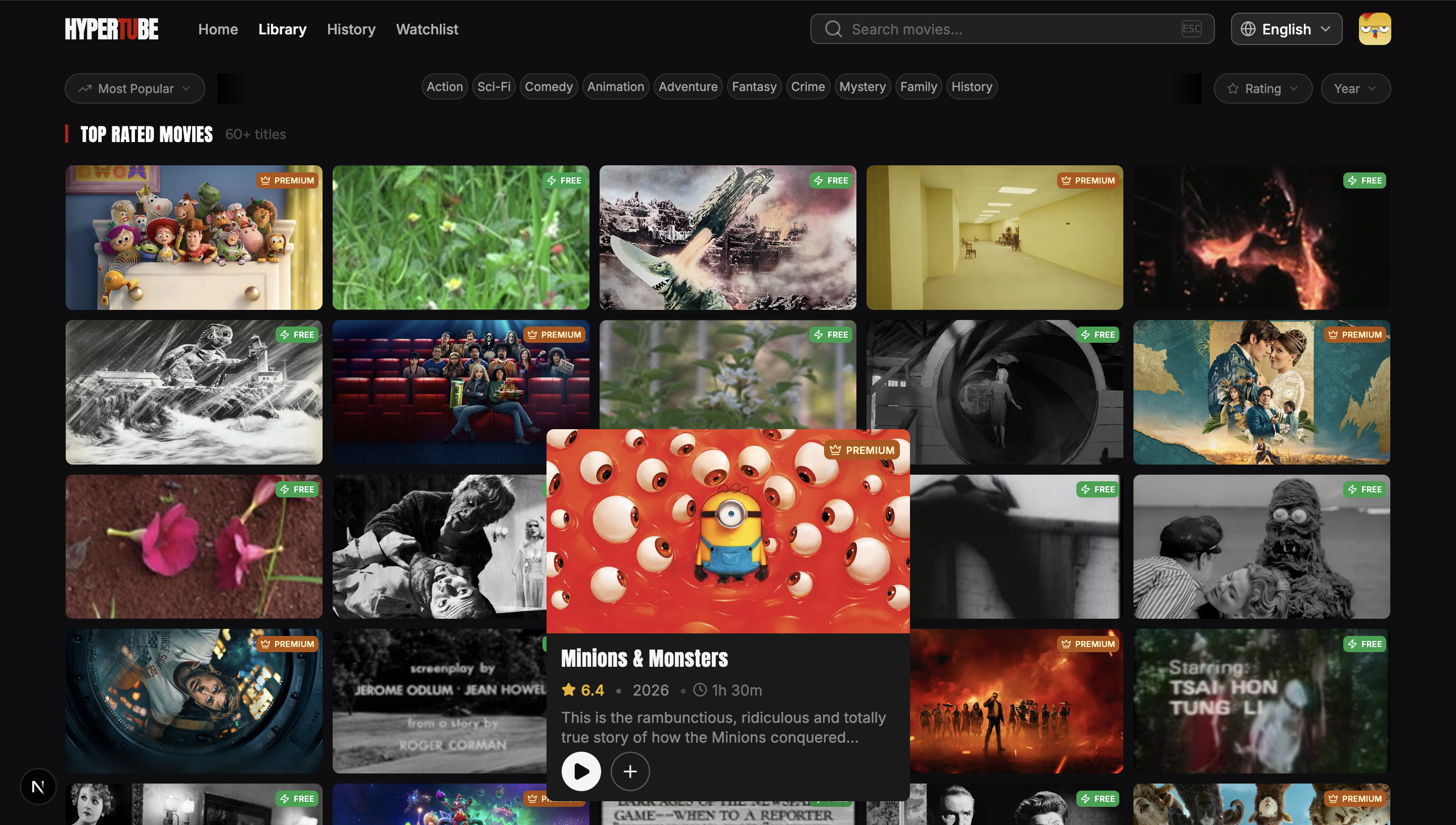Toggle the Crime genre filter
This screenshot has width=1456, height=825.
[x=808, y=86]
